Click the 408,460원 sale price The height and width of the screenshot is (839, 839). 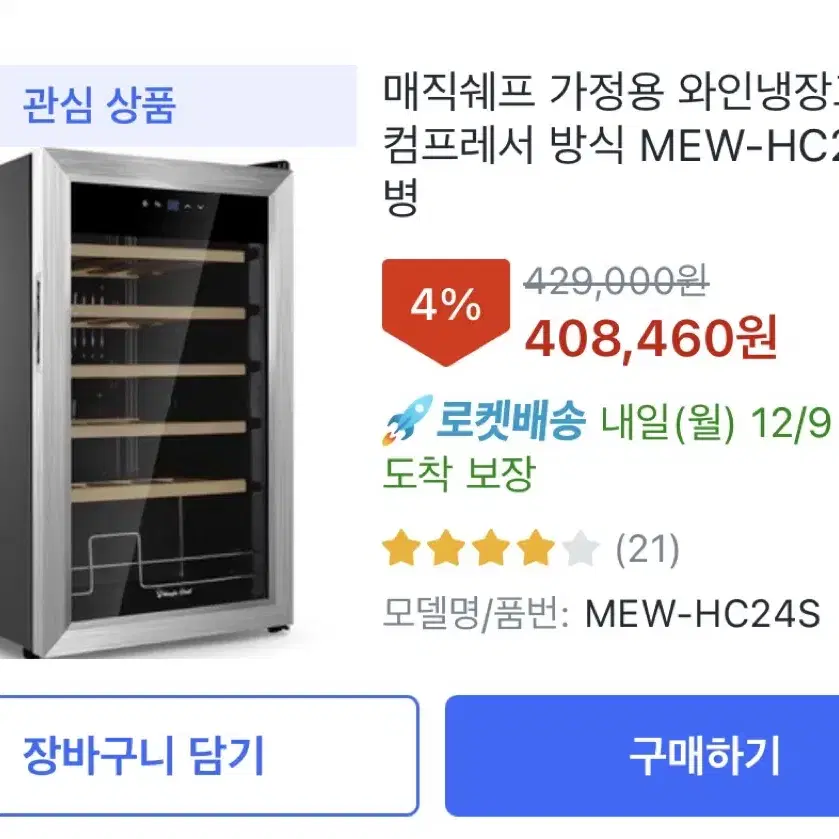point(651,339)
